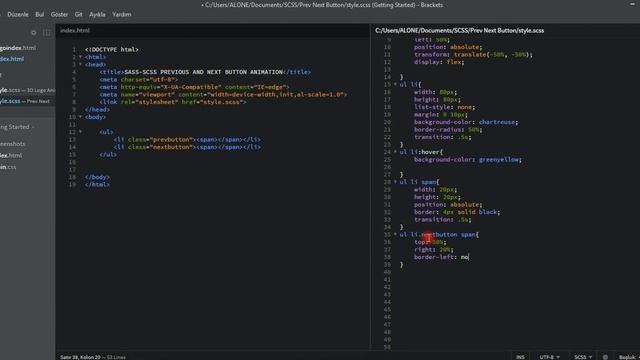Place cursor on 'border-left: no' line
Viewport: 640px width, 360px height.
pyautogui.click(x=442, y=257)
